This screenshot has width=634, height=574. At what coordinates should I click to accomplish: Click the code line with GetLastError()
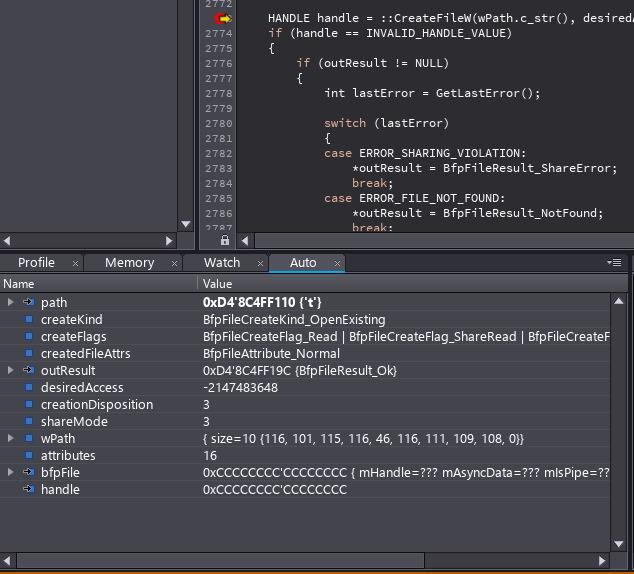pyautogui.click(x=432, y=93)
